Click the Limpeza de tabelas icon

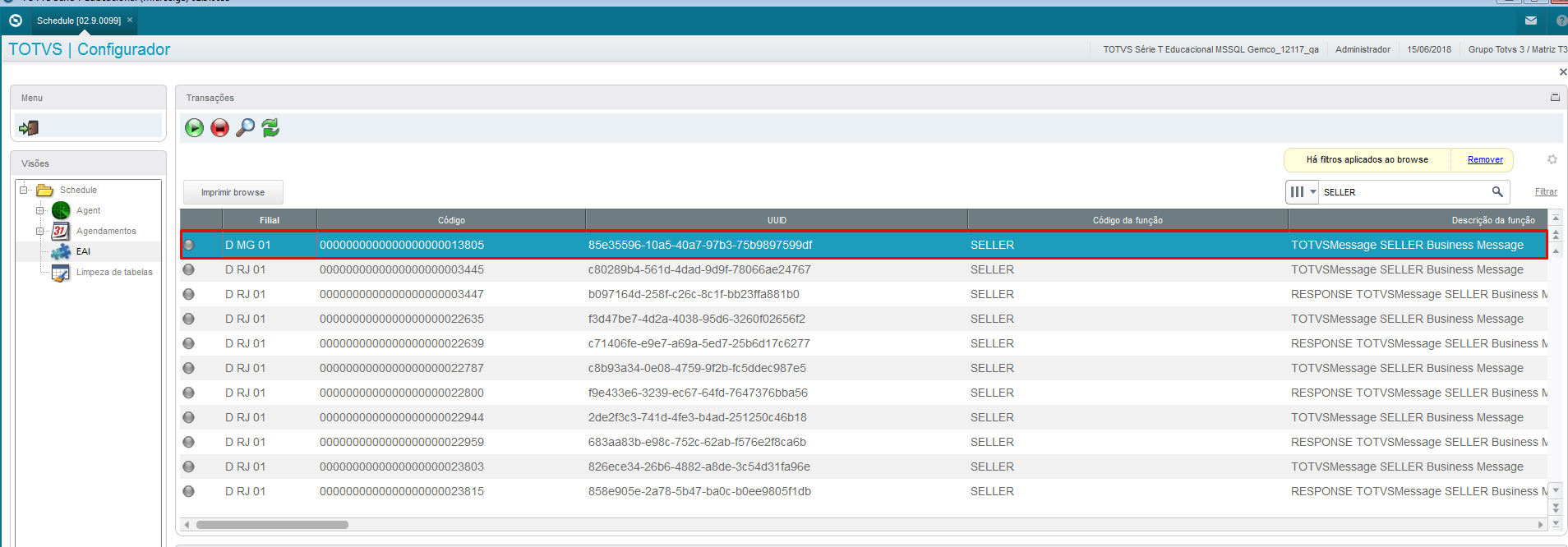[x=61, y=273]
